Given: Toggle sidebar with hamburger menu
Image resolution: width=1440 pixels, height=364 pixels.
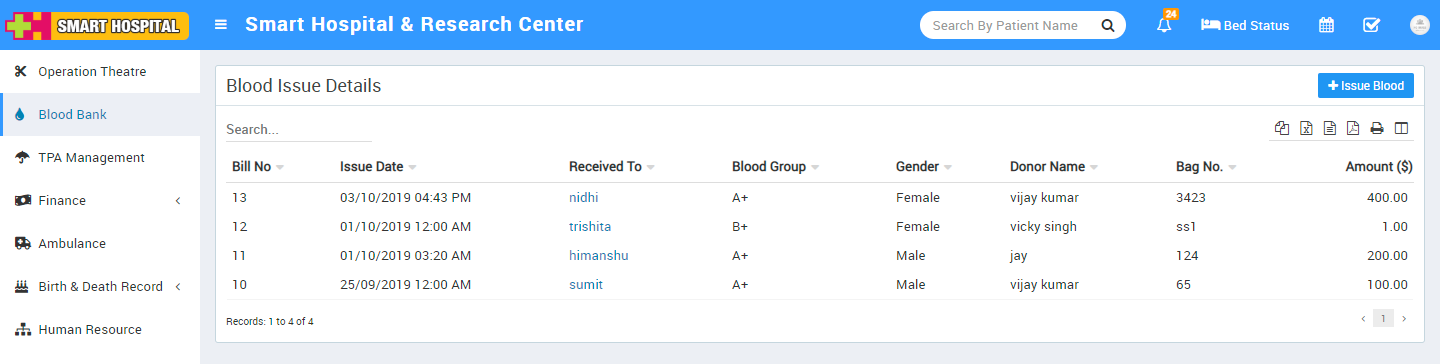Looking at the screenshot, I should pyautogui.click(x=221, y=25).
